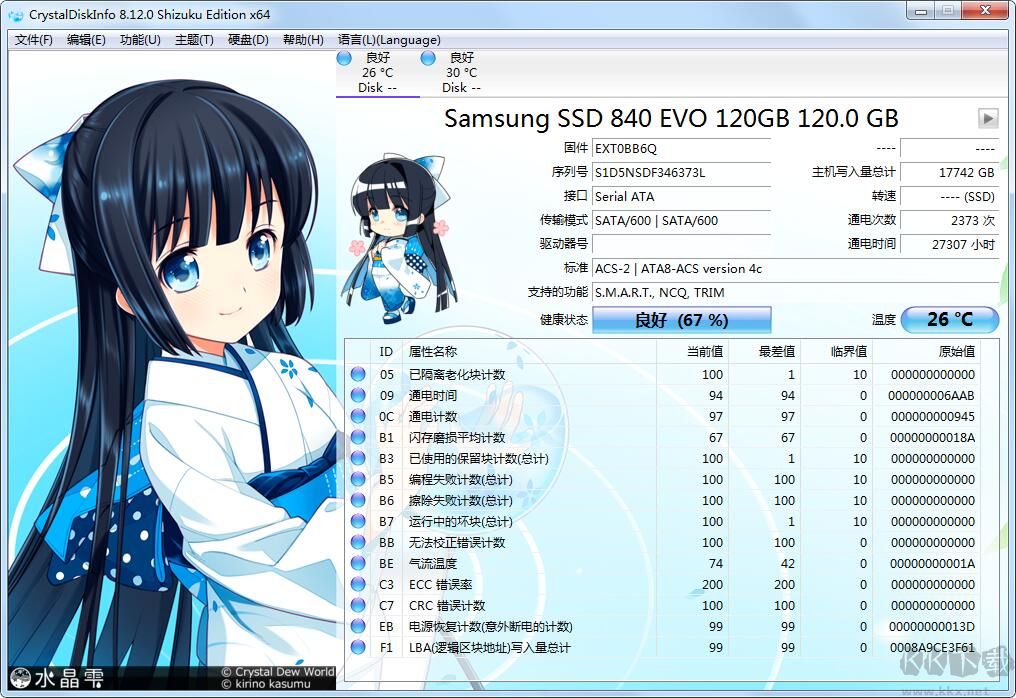This screenshot has width=1016, height=698.
Task: Click the next disk arrow button
Action: click(988, 118)
